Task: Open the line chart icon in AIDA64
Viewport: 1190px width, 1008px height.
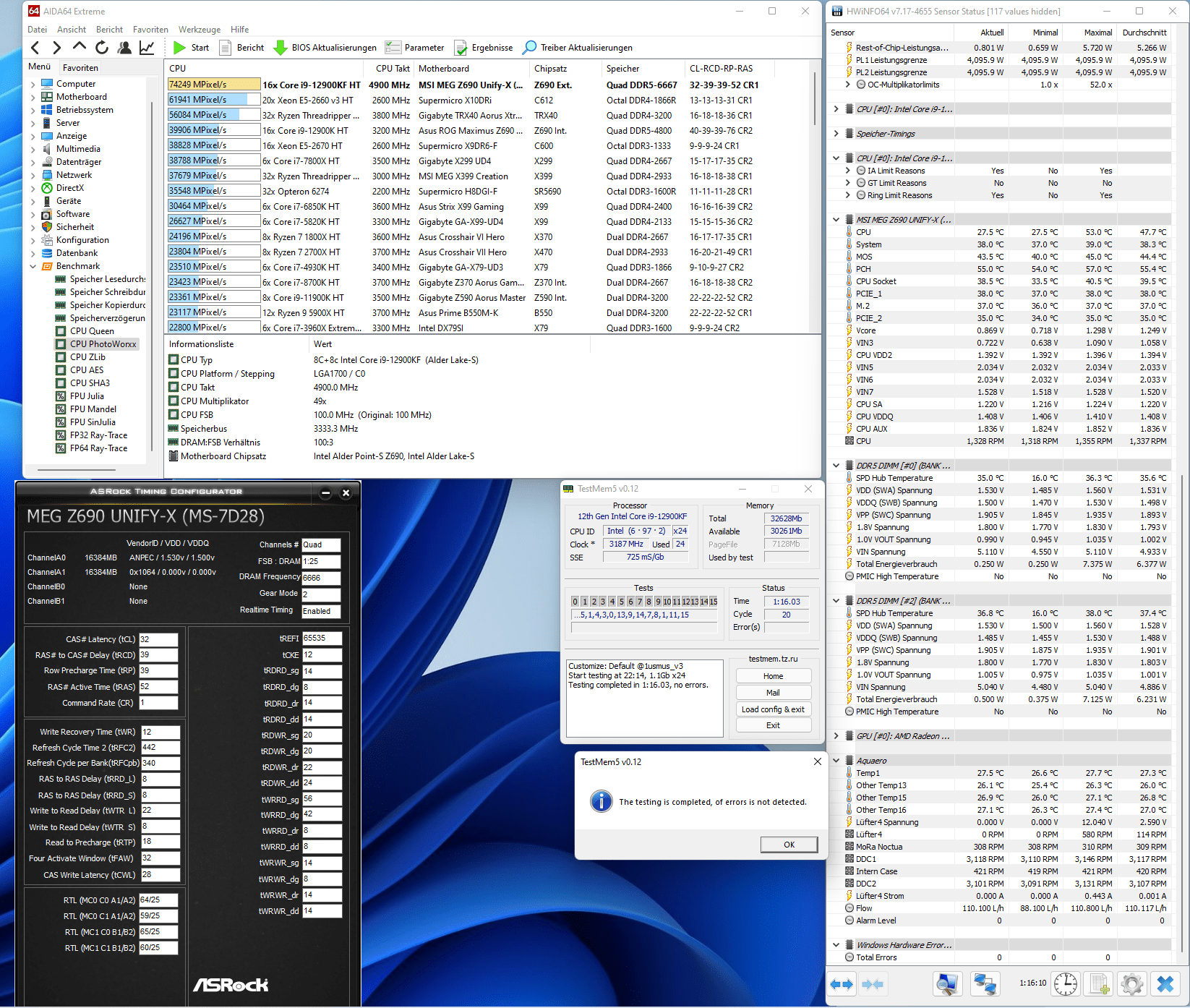Action: click(x=147, y=48)
